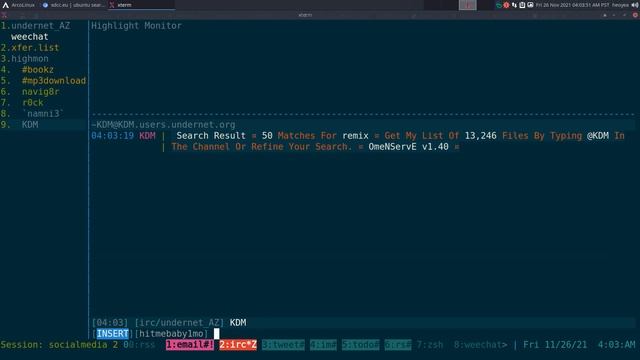Screen dimensions: 640x360
Task: Click the word remix in search result
Action: pyautogui.click(x=356, y=136)
